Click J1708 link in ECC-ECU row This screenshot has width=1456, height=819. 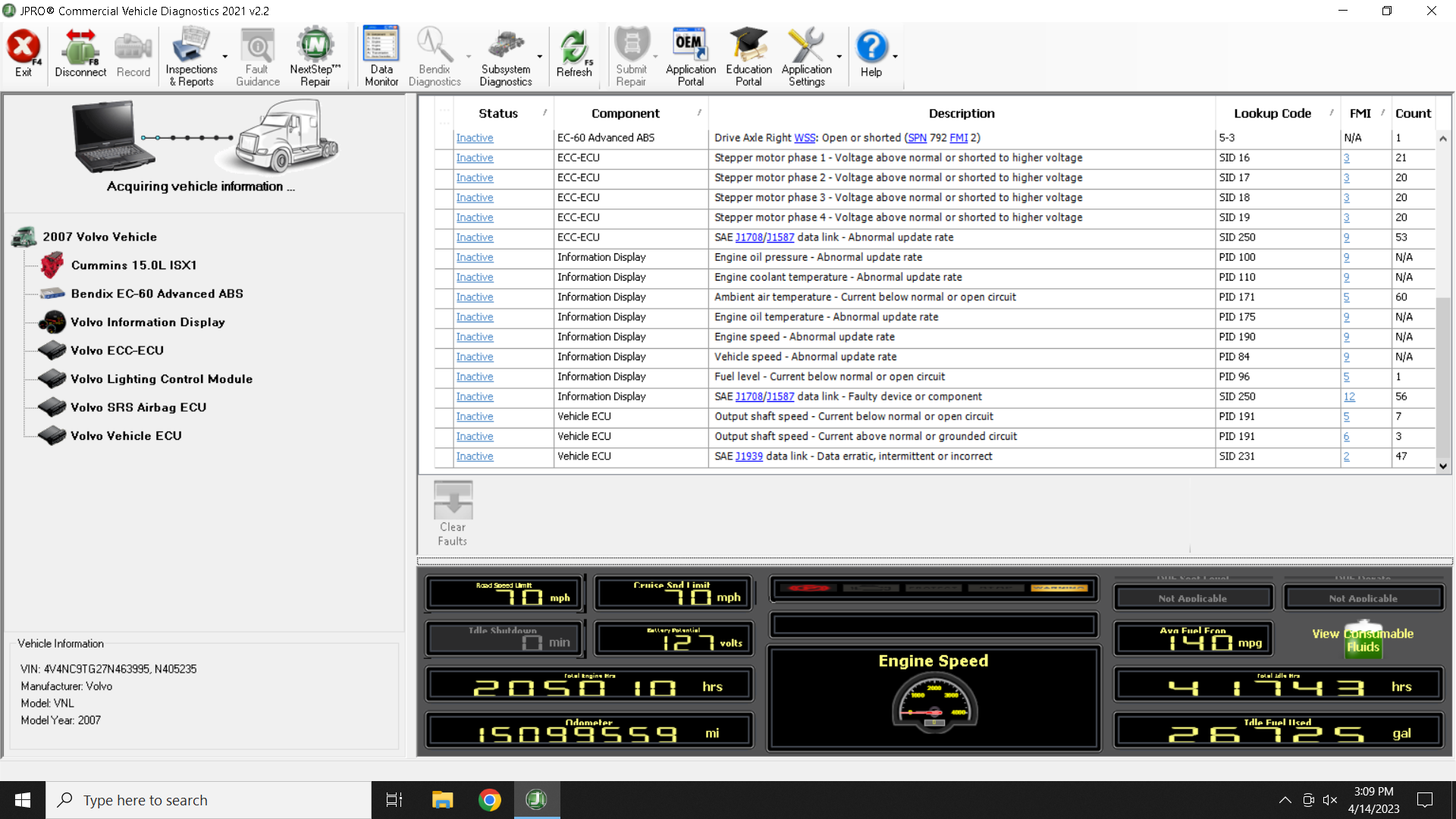[748, 237]
